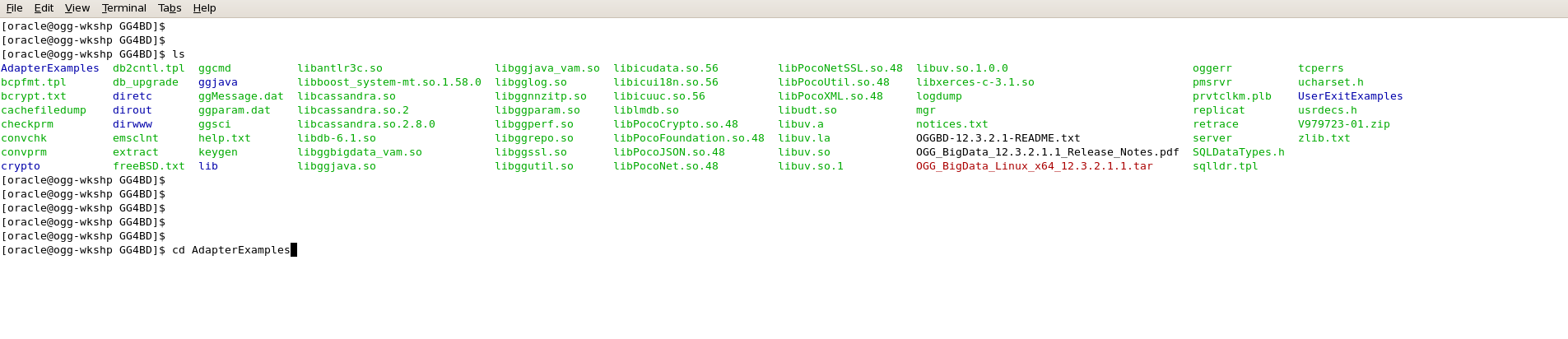The image size is (1568, 339).
Task: Click the replicat executable name
Action: (1218, 110)
